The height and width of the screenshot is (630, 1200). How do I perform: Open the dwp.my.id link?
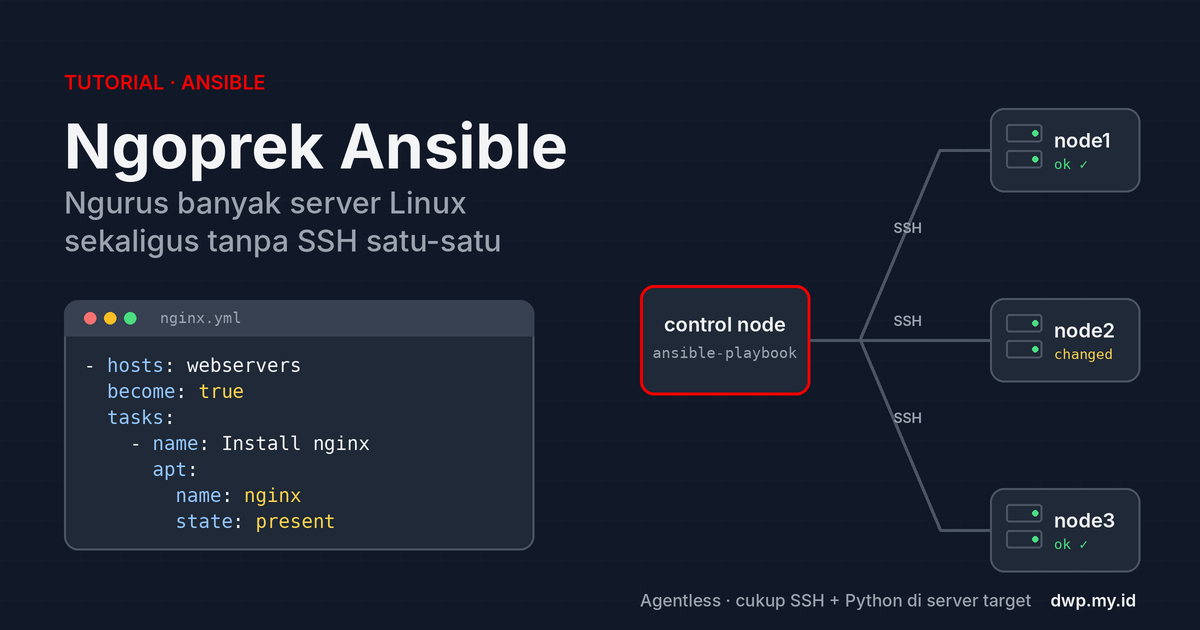tap(1093, 601)
